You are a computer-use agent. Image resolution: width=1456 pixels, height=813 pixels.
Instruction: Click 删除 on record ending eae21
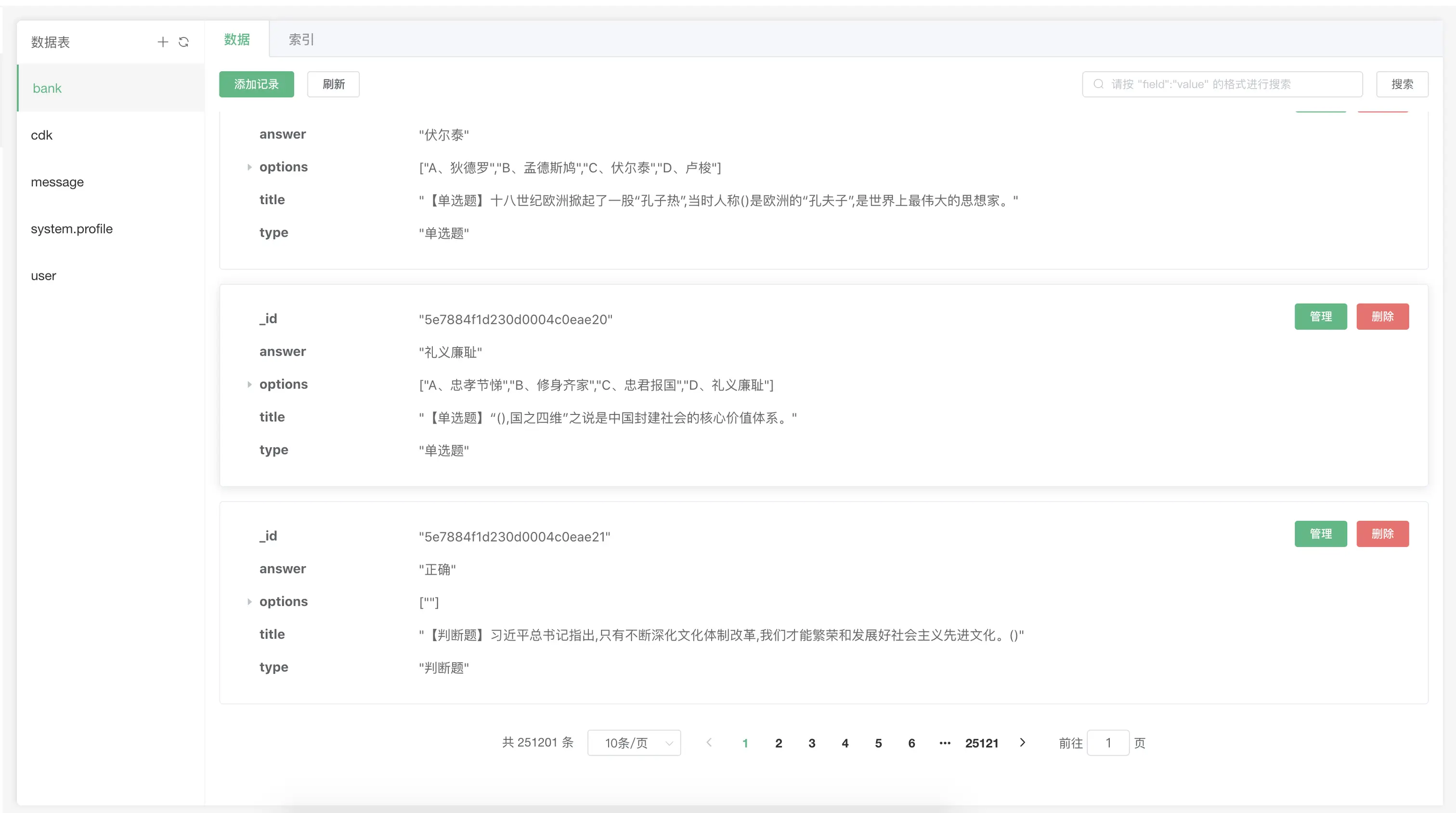pyautogui.click(x=1382, y=533)
